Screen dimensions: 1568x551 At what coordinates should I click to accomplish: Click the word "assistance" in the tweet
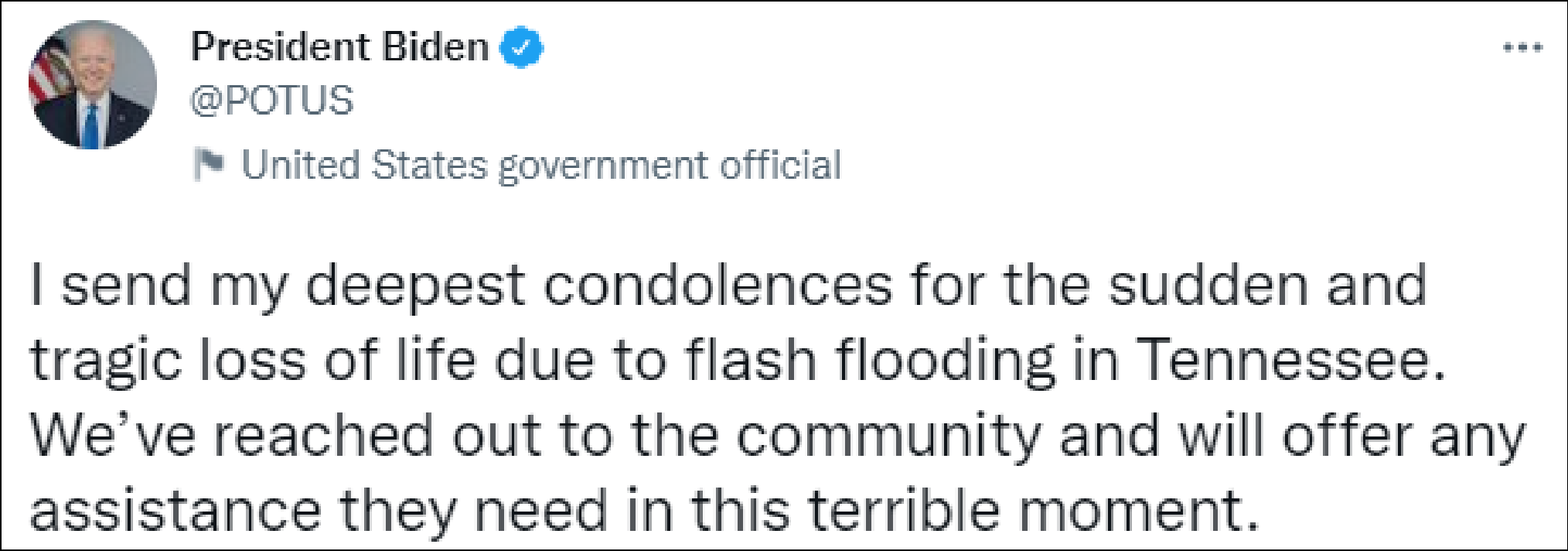[176, 512]
